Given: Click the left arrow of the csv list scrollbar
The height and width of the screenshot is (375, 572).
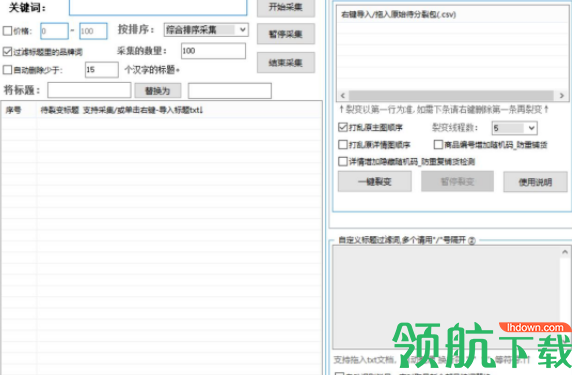Looking at the screenshot, I should pos(343,96).
